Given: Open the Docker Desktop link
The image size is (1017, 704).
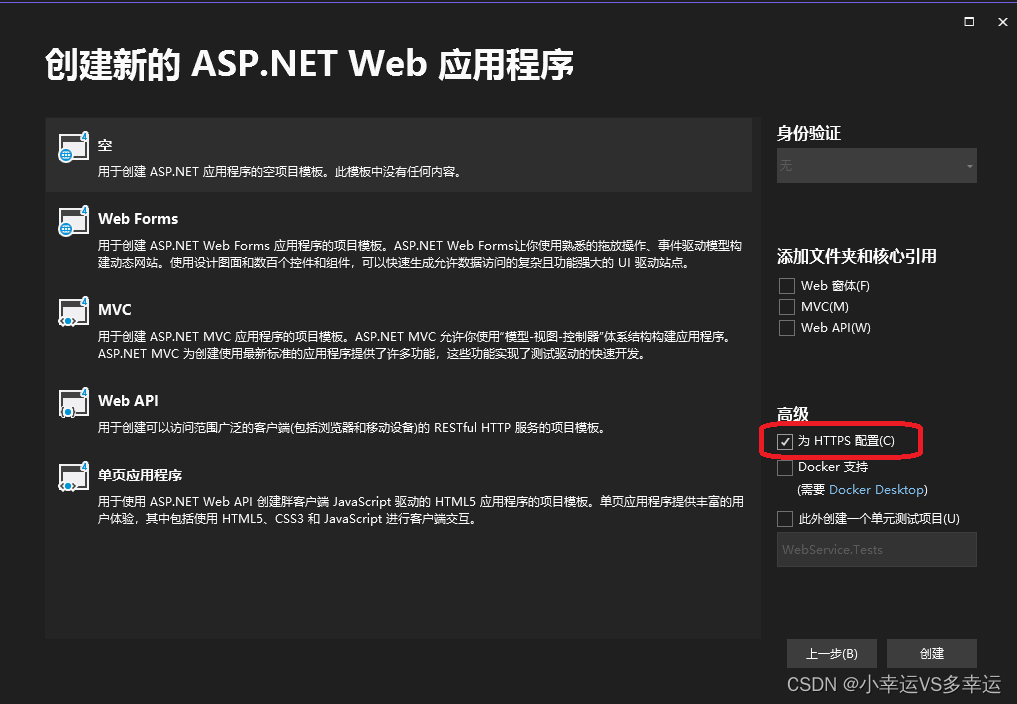Looking at the screenshot, I should (876, 490).
